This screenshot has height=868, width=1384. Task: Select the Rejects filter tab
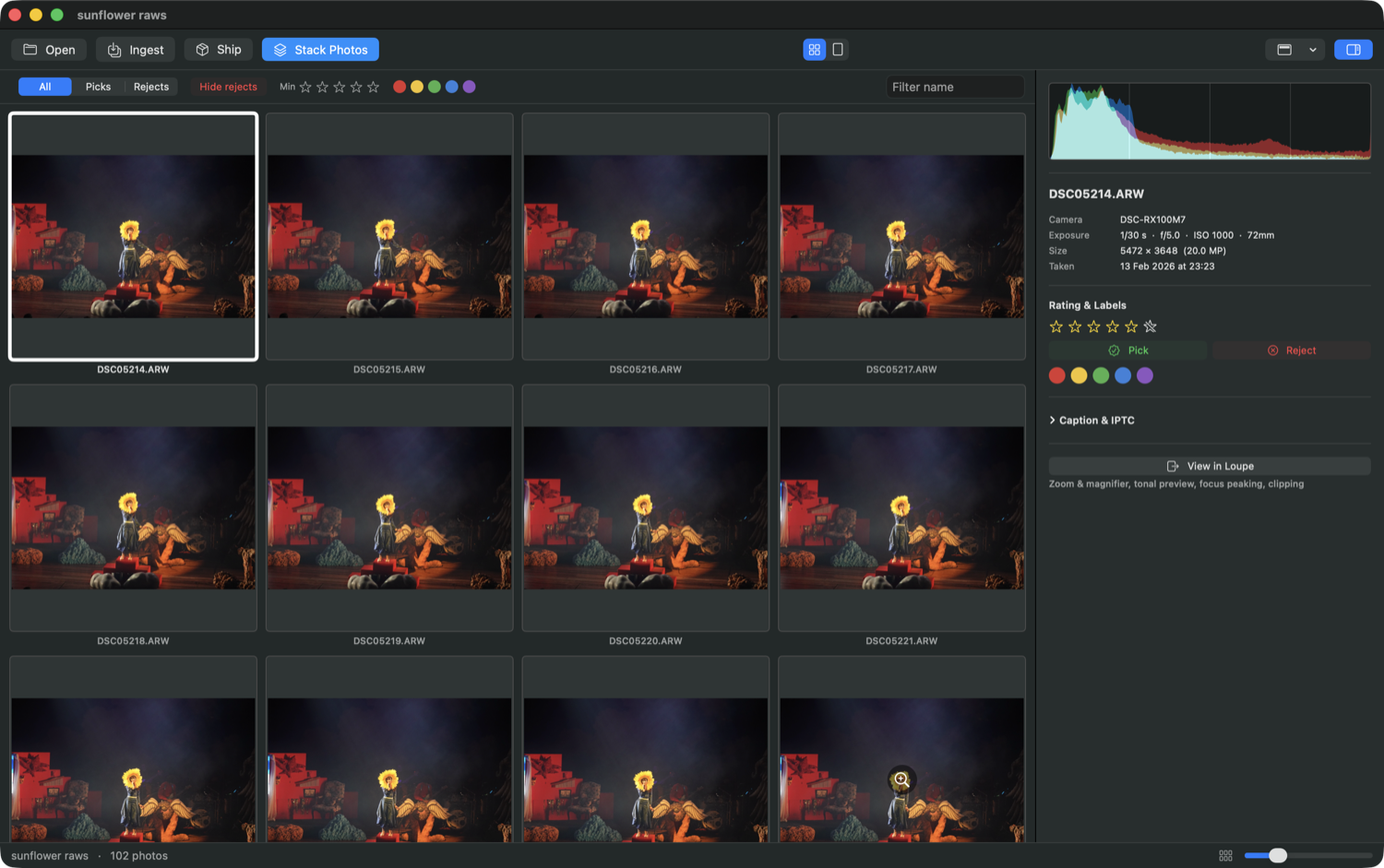coord(151,87)
